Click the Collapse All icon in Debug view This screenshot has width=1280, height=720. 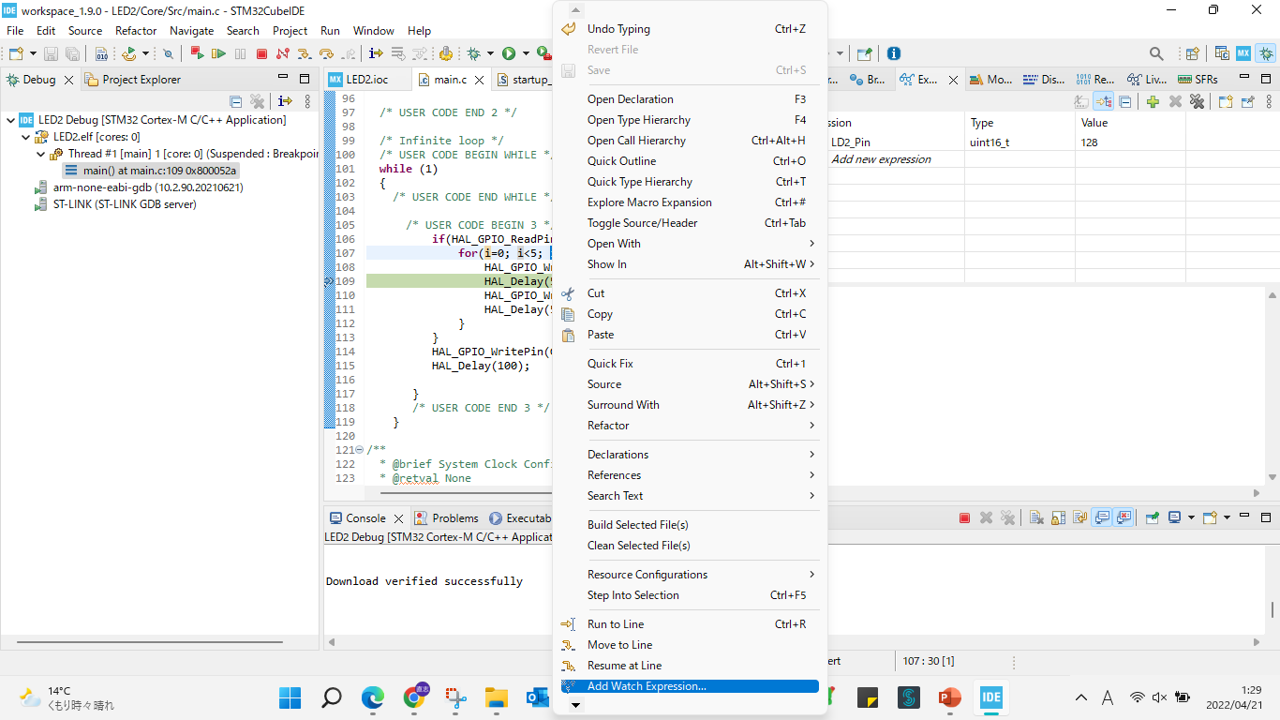pos(236,101)
